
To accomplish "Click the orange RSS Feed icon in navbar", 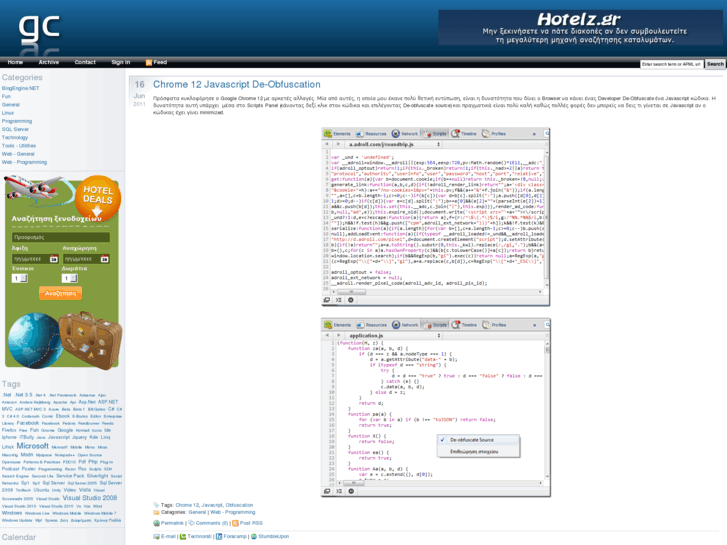I will 149,62.
